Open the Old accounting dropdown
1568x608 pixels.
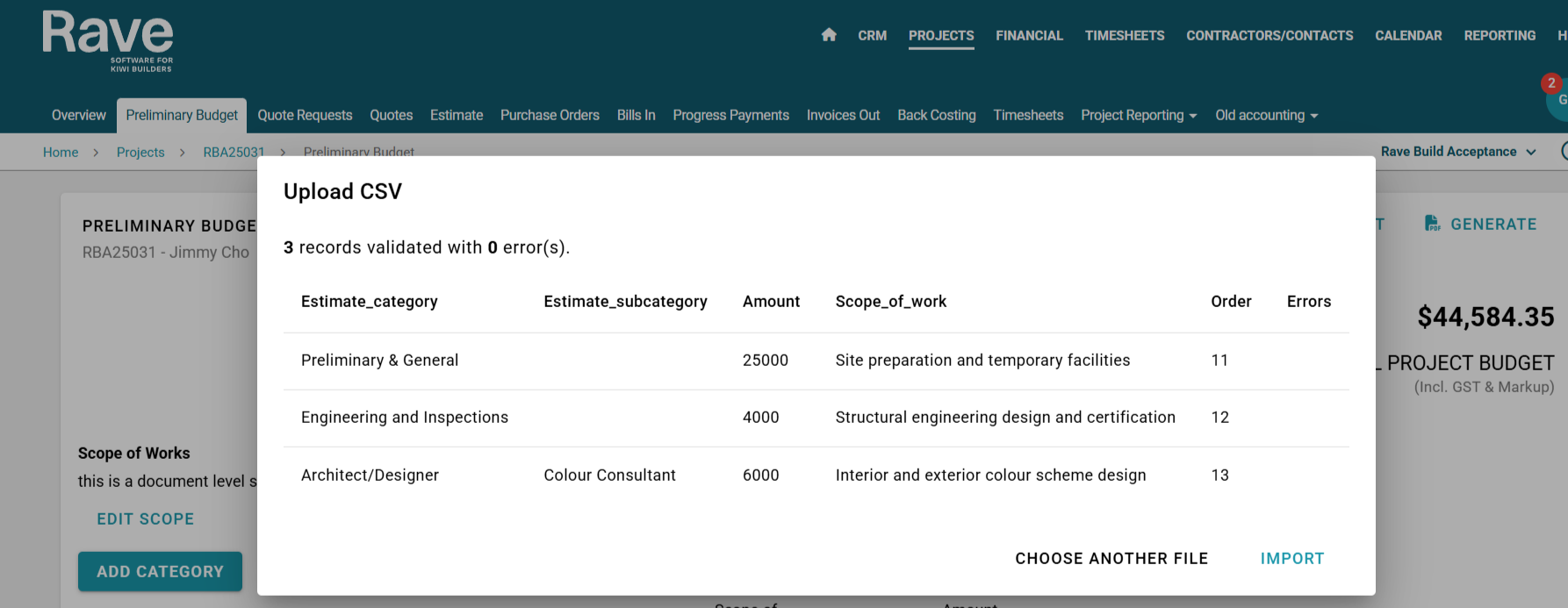(1266, 116)
